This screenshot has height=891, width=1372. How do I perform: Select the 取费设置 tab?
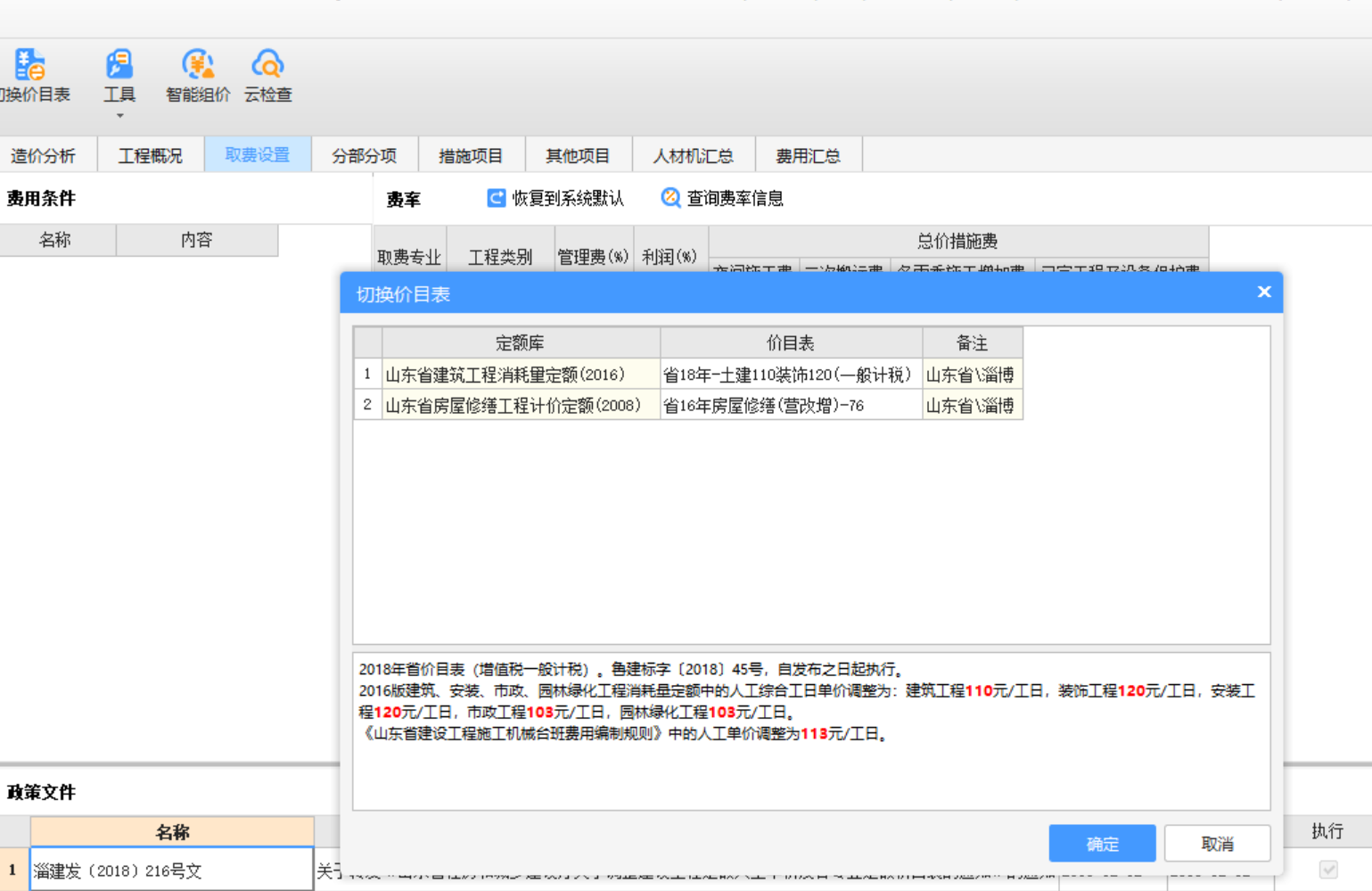tap(258, 155)
